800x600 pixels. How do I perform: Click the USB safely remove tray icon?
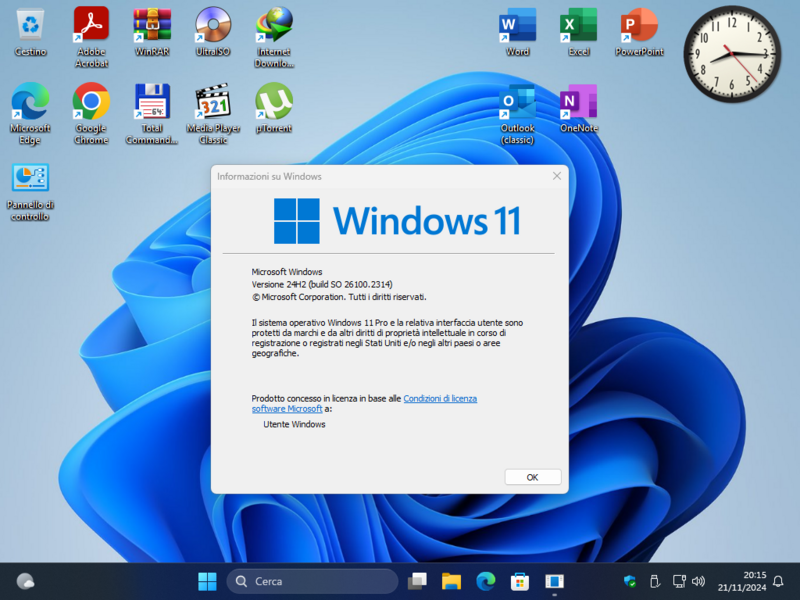654,581
